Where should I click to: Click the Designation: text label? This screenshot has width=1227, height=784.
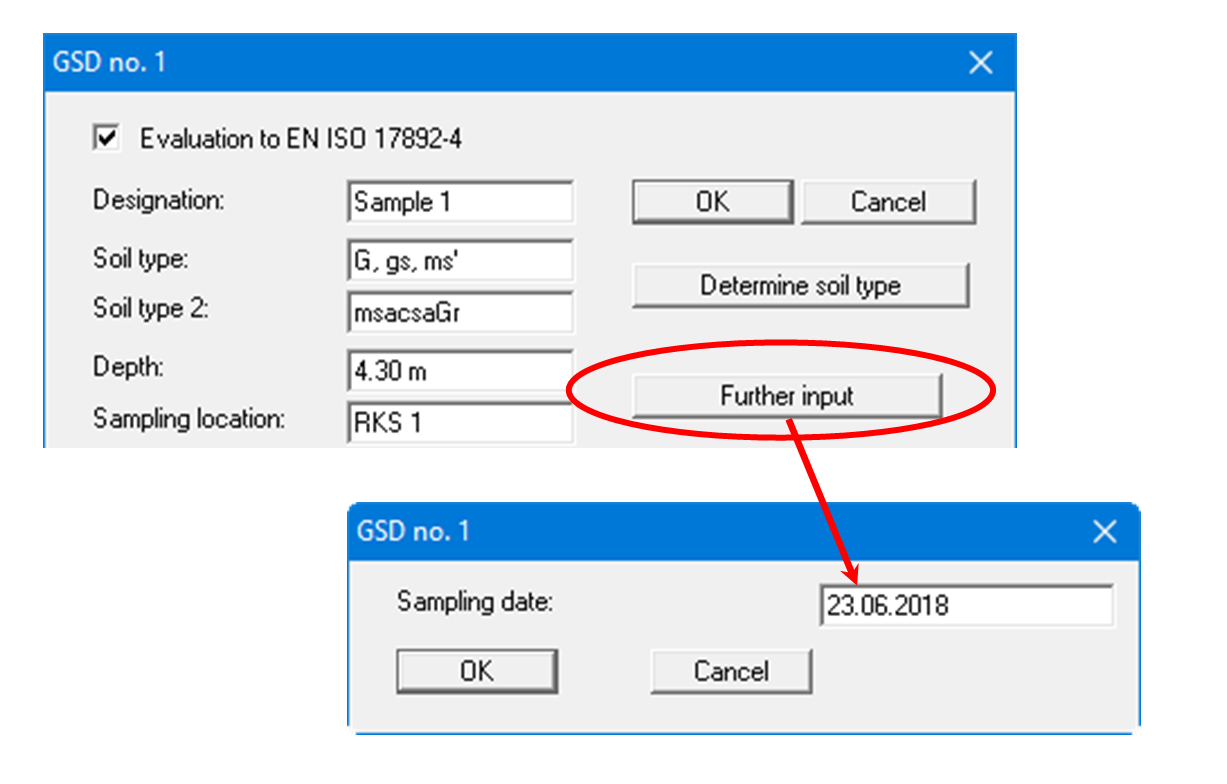(159, 200)
